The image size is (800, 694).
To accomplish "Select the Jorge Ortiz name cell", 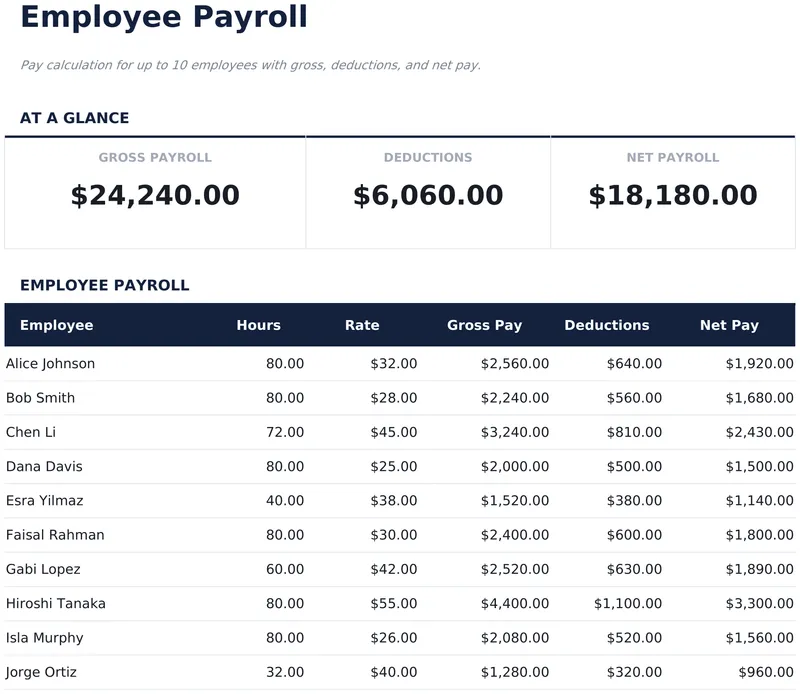I will click(41, 672).
